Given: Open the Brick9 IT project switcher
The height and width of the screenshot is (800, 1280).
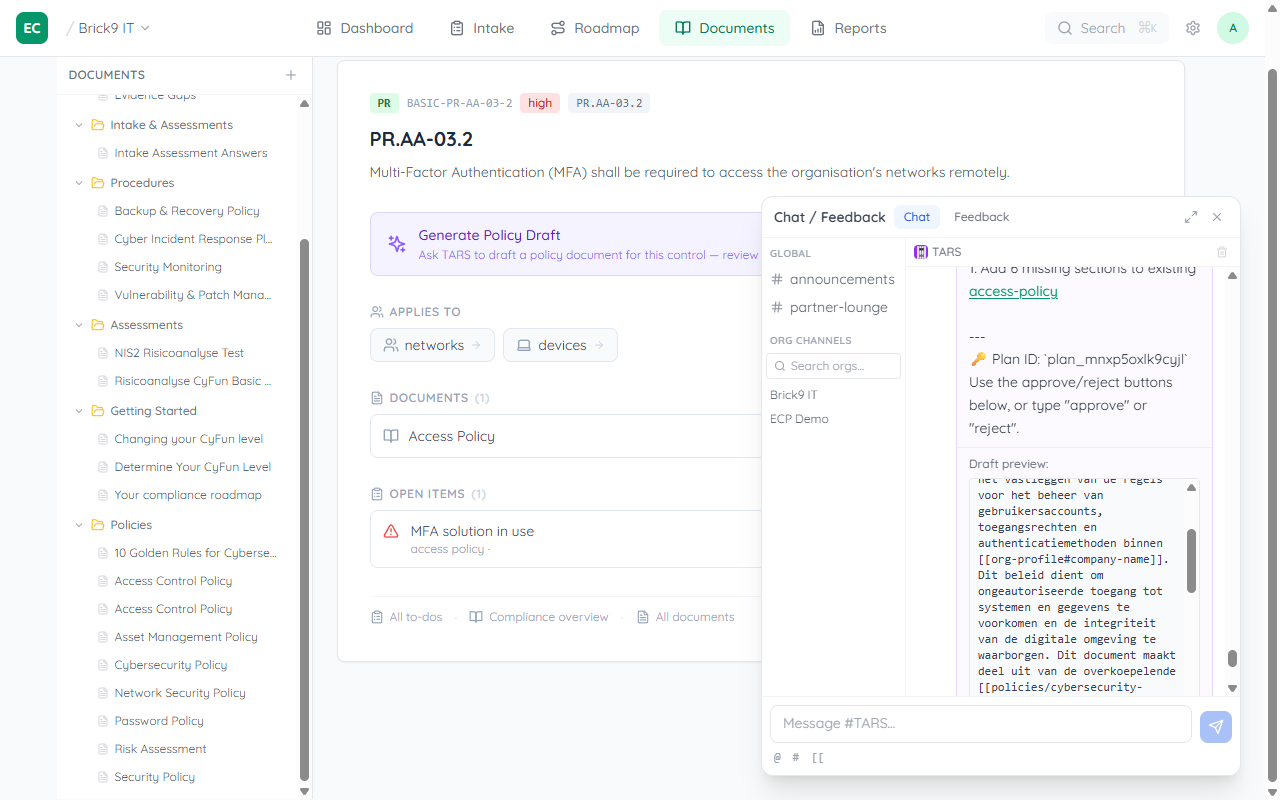Looking at the screenshot, I should [x=108, y=28].
